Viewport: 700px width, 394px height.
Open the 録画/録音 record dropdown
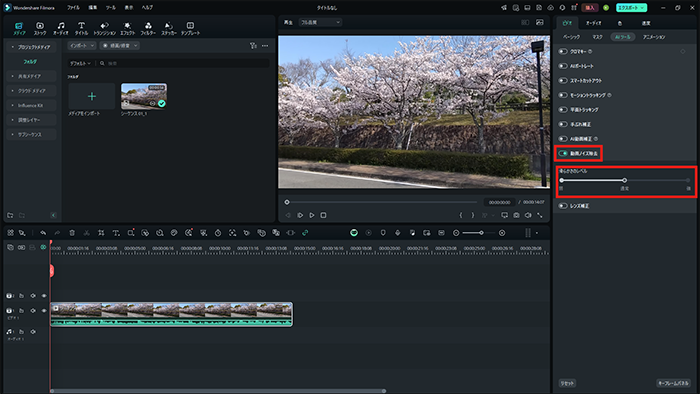(120, 46)
